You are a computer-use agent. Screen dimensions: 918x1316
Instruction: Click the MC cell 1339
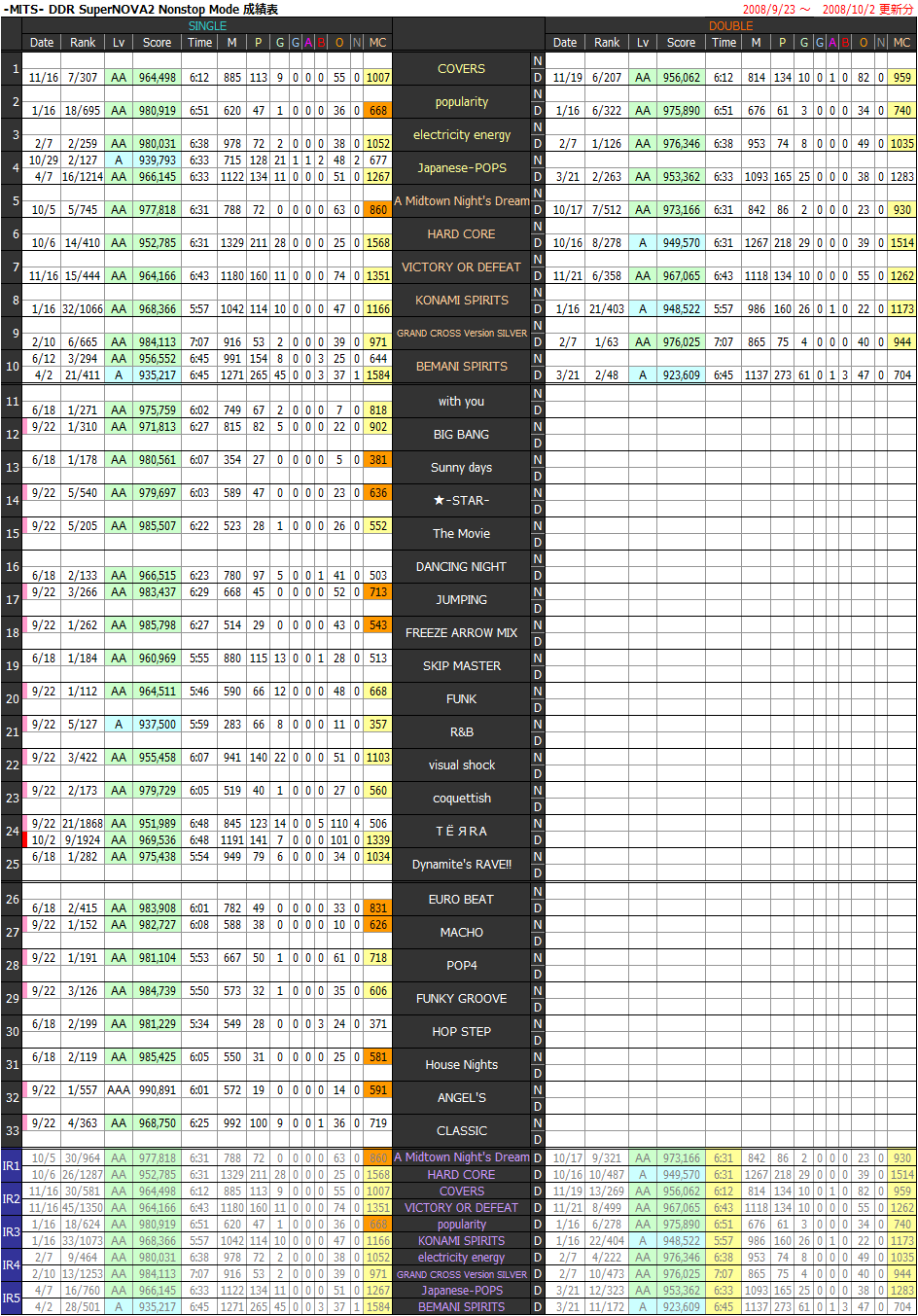[377, 840]
